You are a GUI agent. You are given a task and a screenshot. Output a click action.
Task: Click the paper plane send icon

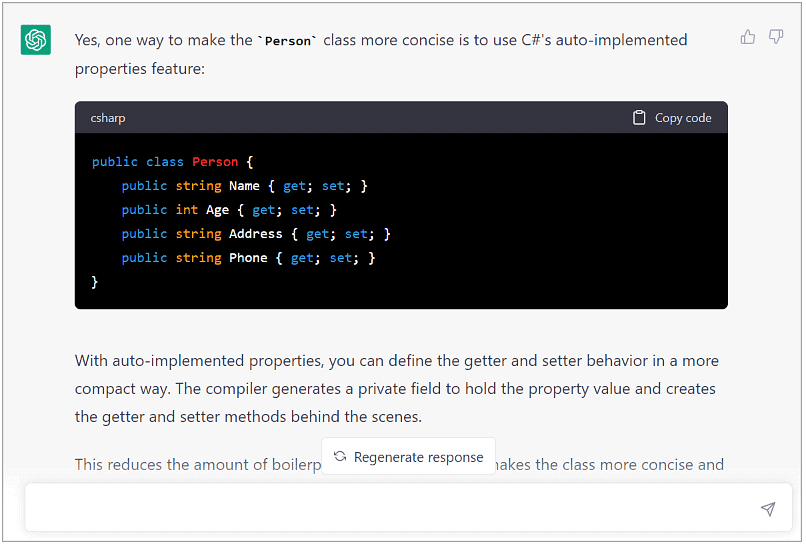tap(767, 508)
